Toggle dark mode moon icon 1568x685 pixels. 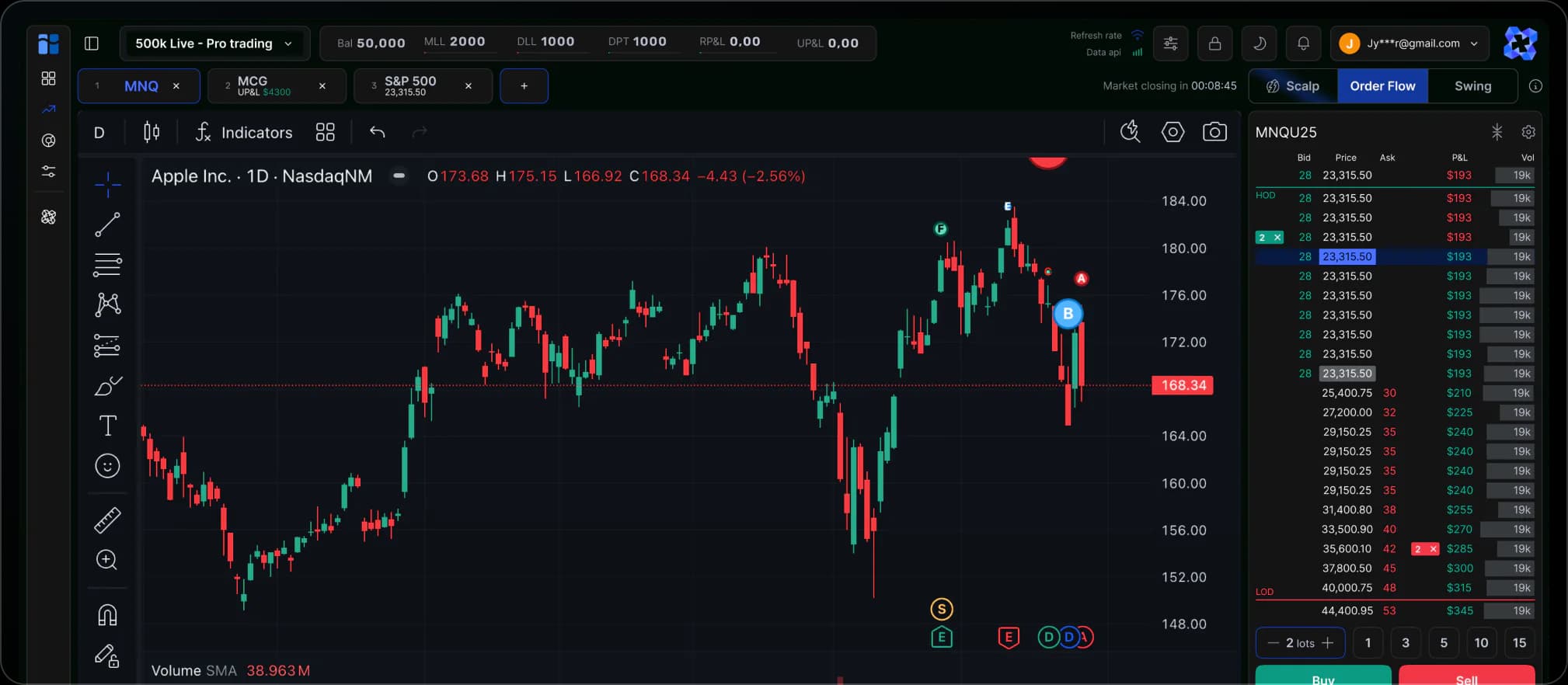[1260, 43]
